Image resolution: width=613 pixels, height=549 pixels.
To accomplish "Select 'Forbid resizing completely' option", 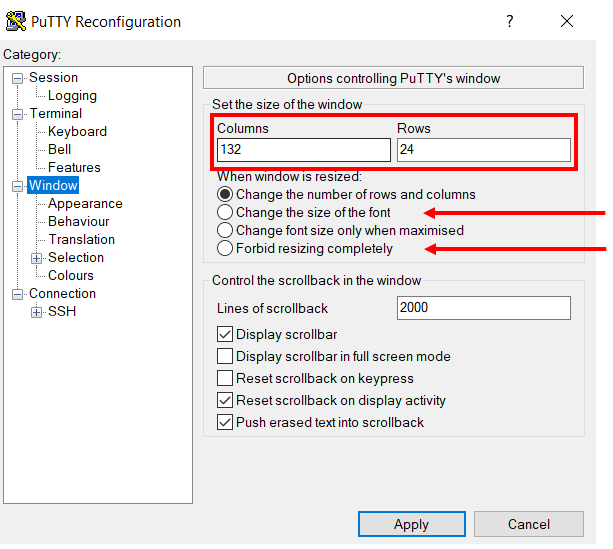I will 226,249.
